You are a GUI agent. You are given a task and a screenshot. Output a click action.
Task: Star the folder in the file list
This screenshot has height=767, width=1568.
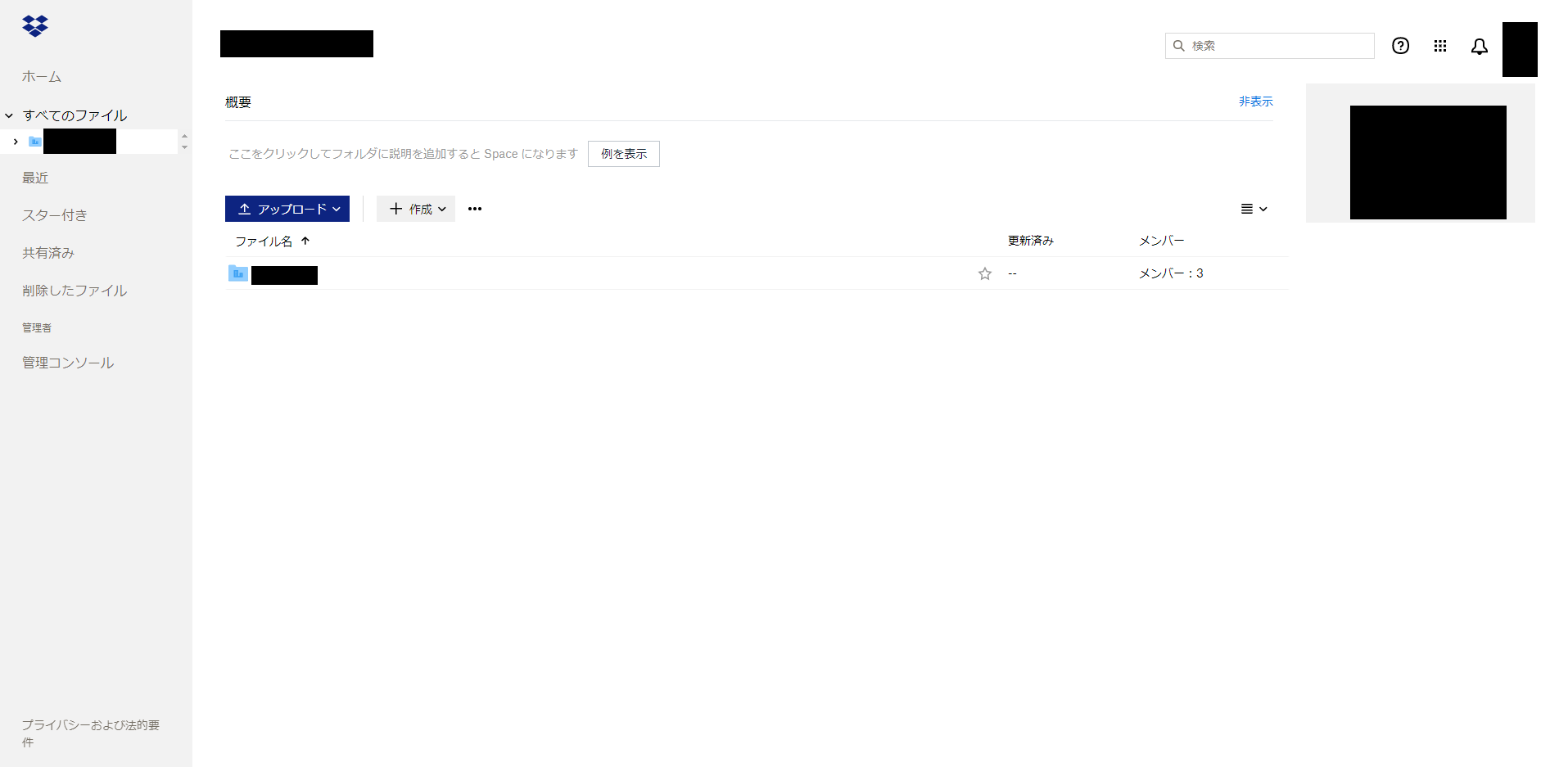[x=984, y=273]
